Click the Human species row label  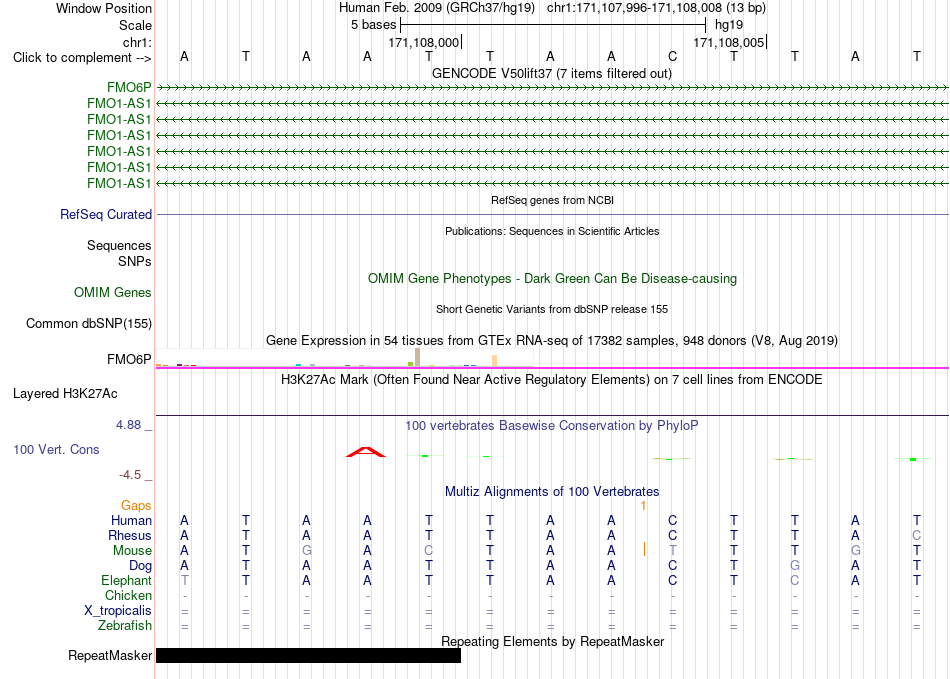(x=131, y=520)
